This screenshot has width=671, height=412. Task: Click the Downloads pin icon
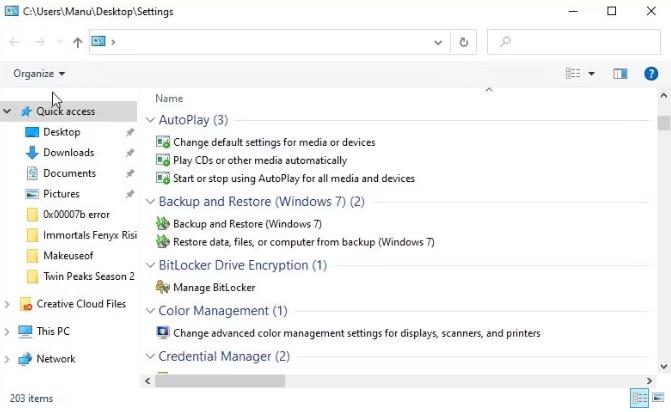coord(130,153)
